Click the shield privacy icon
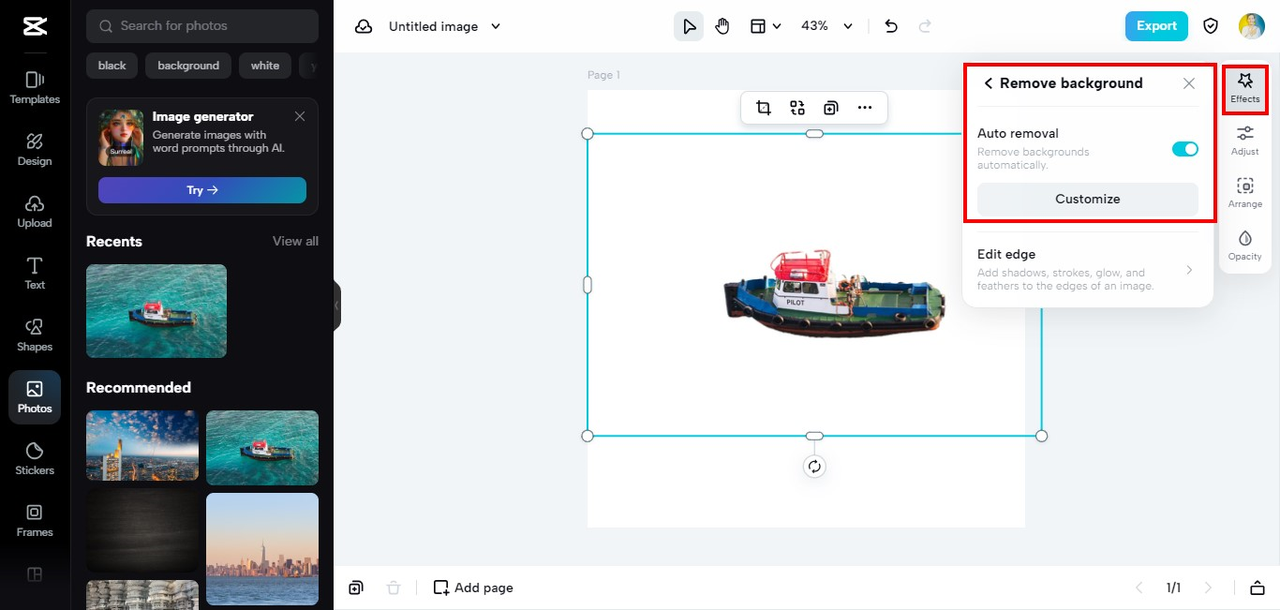Image resolution: width=1280 pixels, height=610 pixels. (1211, 26)
